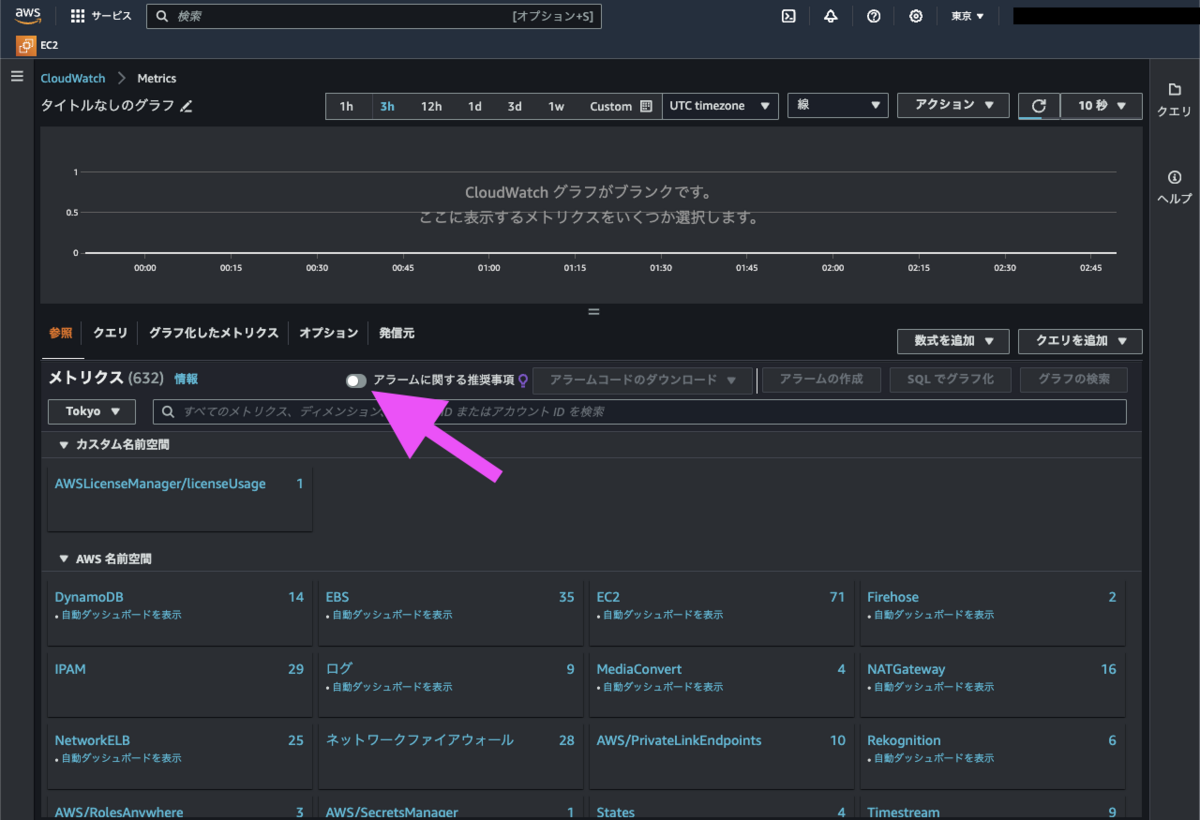Open the IPAM namespace
The height and width of the screenshot is (820, 1200).
(x=70, y=669)
